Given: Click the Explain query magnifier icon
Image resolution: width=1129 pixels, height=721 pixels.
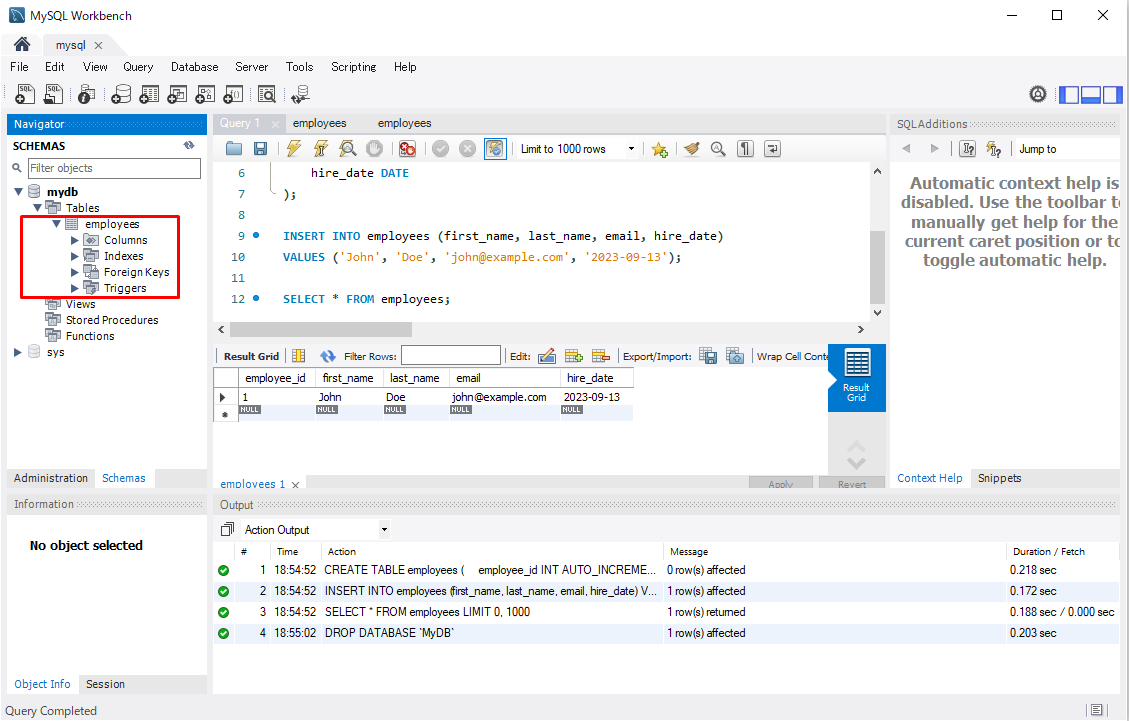Looking at the screenshot, I should tap(347, 149).
